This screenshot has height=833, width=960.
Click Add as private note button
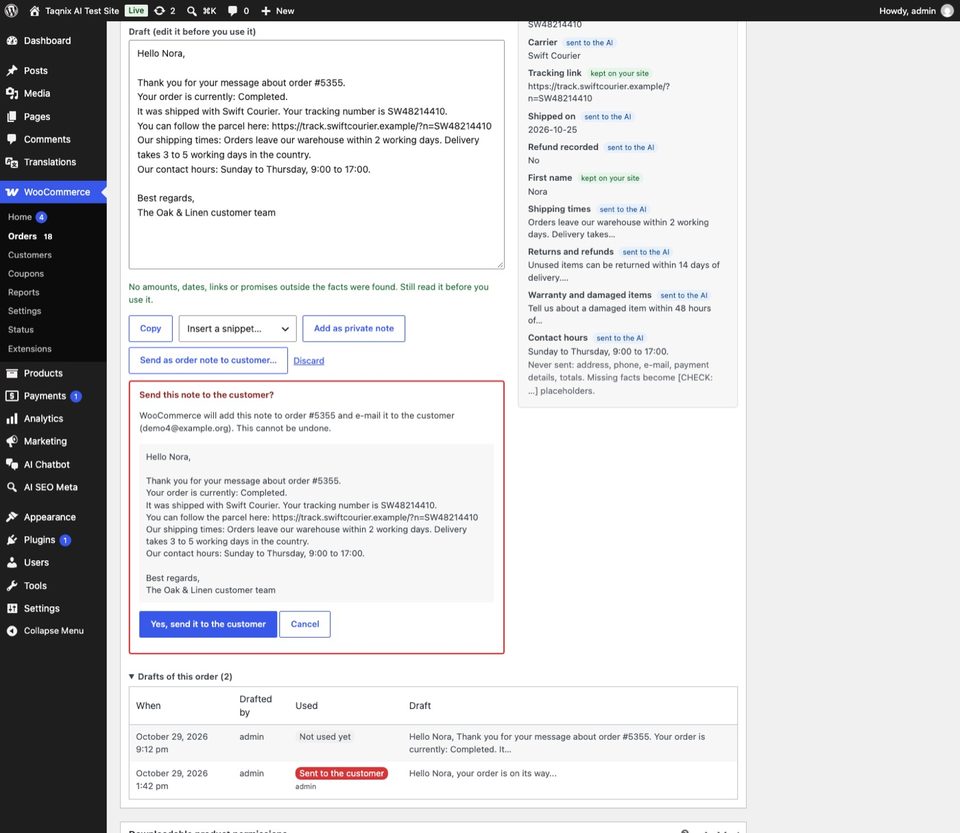[x=354, y=329]
